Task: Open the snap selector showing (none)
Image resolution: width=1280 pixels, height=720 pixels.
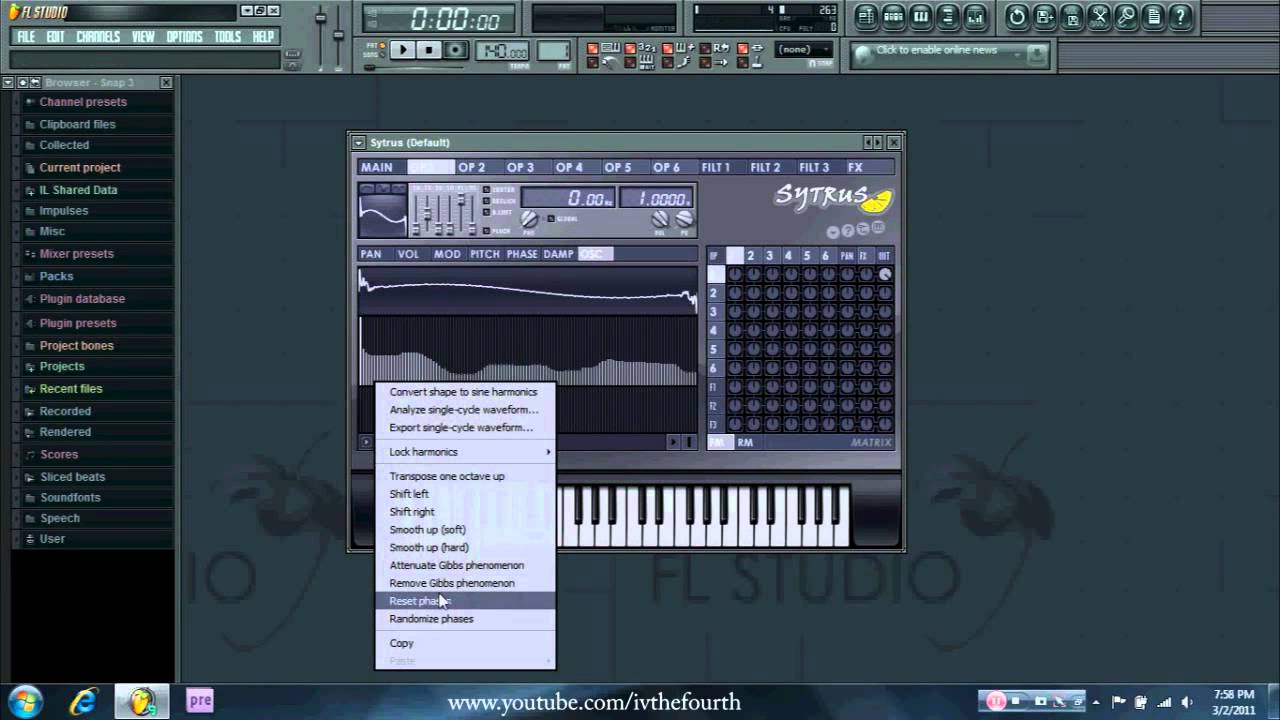Action: (x=804, y=49)
